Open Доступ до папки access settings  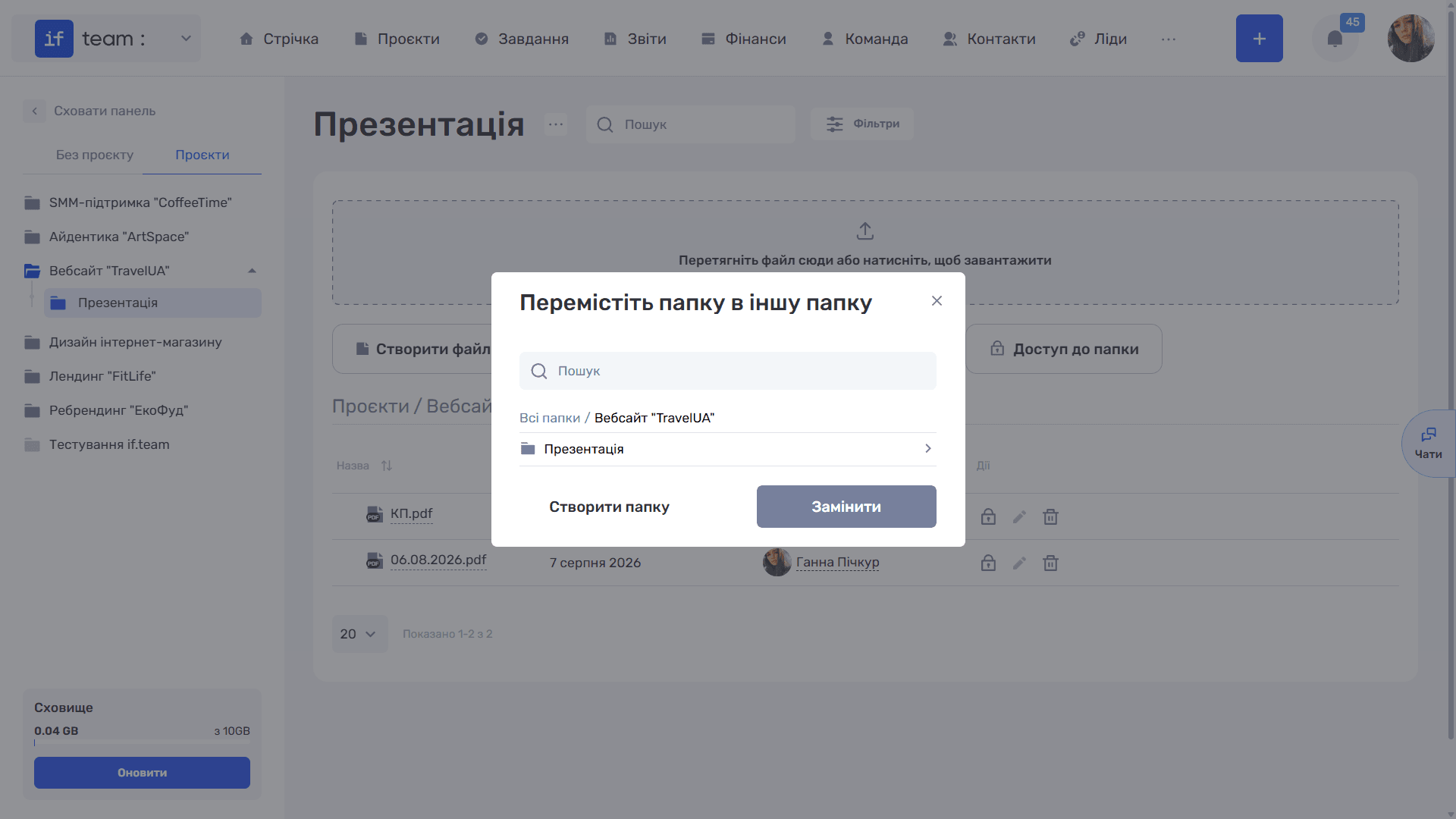pos(1064,349)
